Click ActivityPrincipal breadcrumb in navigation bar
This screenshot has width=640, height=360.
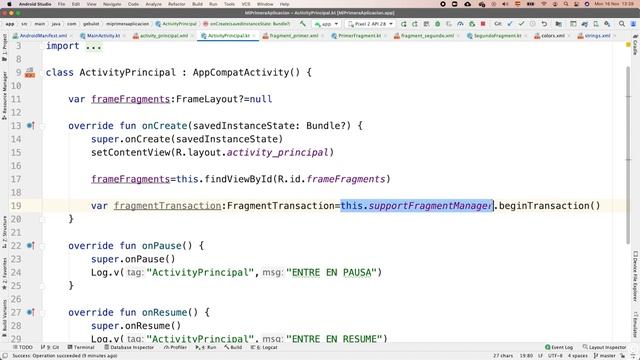point(176,24)
